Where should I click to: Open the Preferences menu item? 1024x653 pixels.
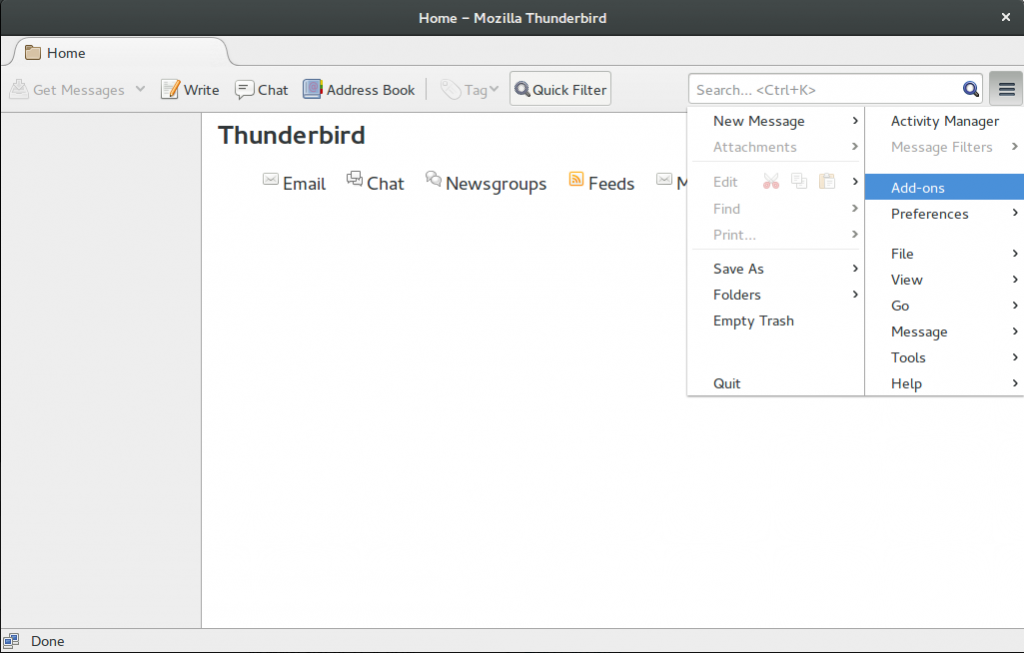944,214
